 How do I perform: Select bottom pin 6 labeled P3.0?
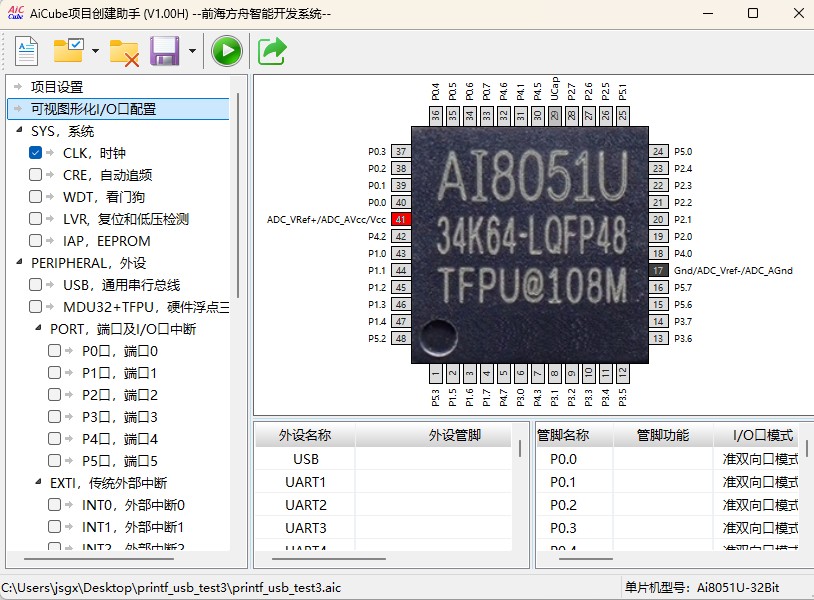coord(520,373)
